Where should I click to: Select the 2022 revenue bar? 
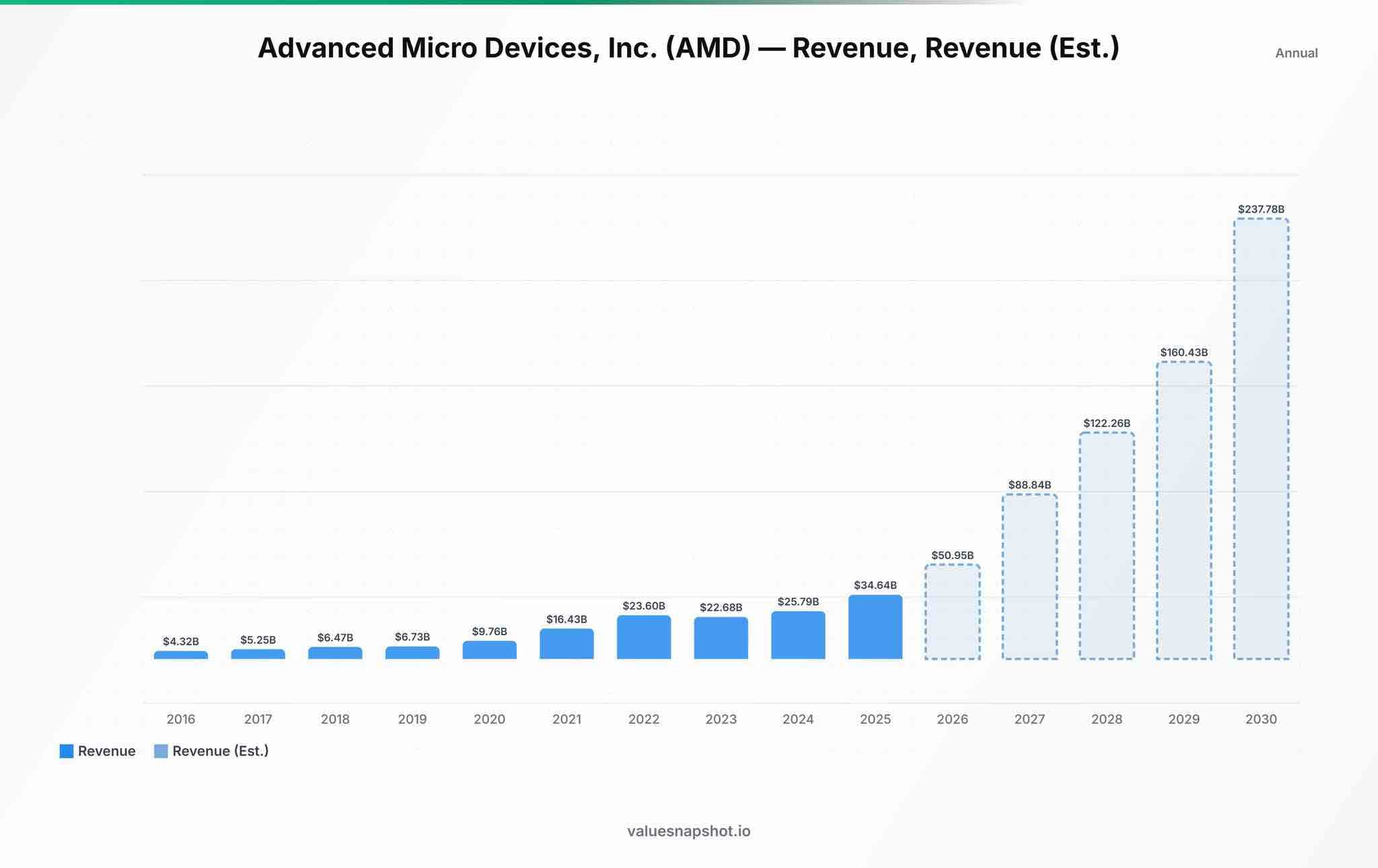point(644,637)
